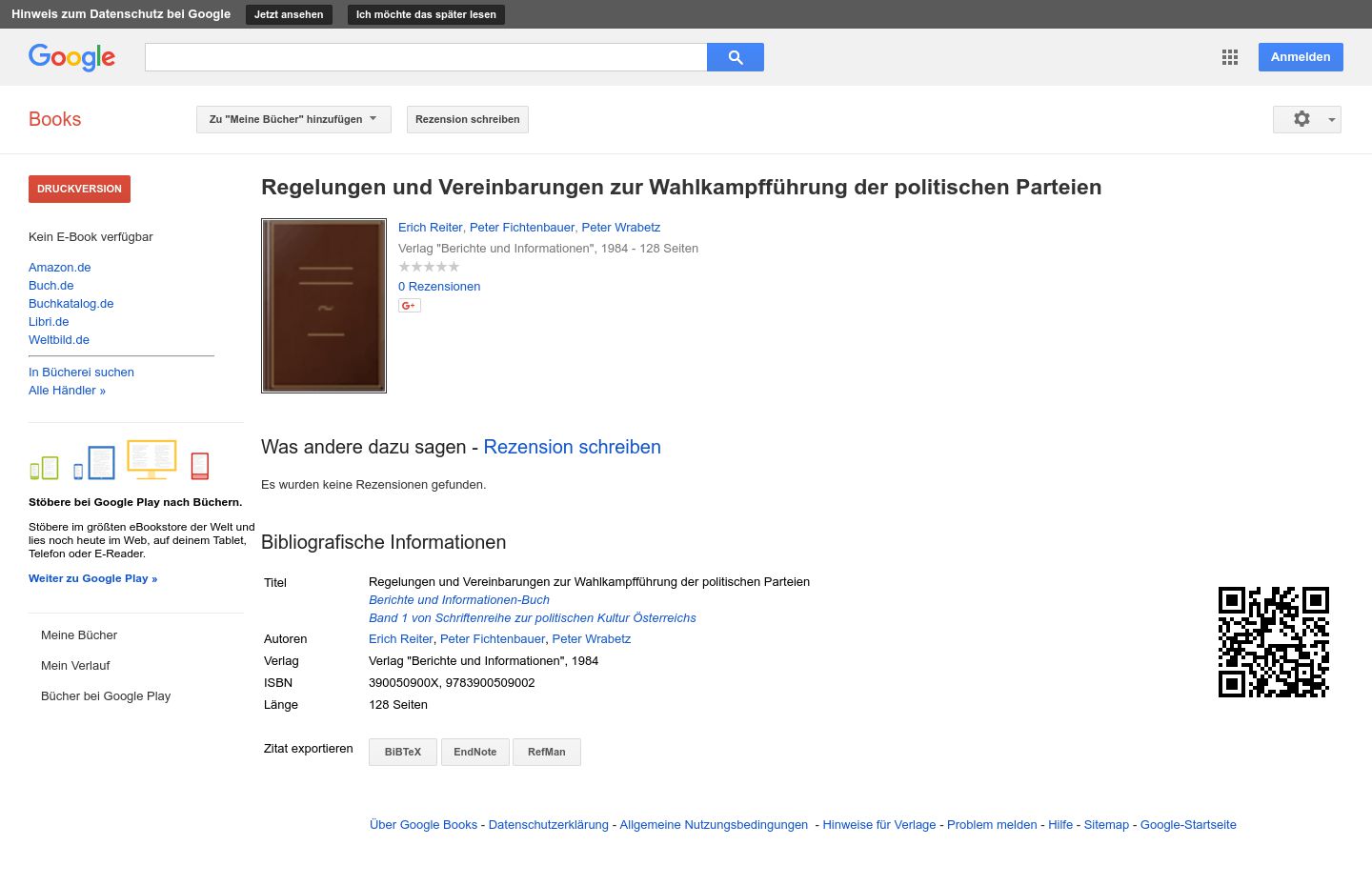The height and width of the screenshot is (886, 1372).
Task: Click the Google logo
Action: click(x=71, y=57)
